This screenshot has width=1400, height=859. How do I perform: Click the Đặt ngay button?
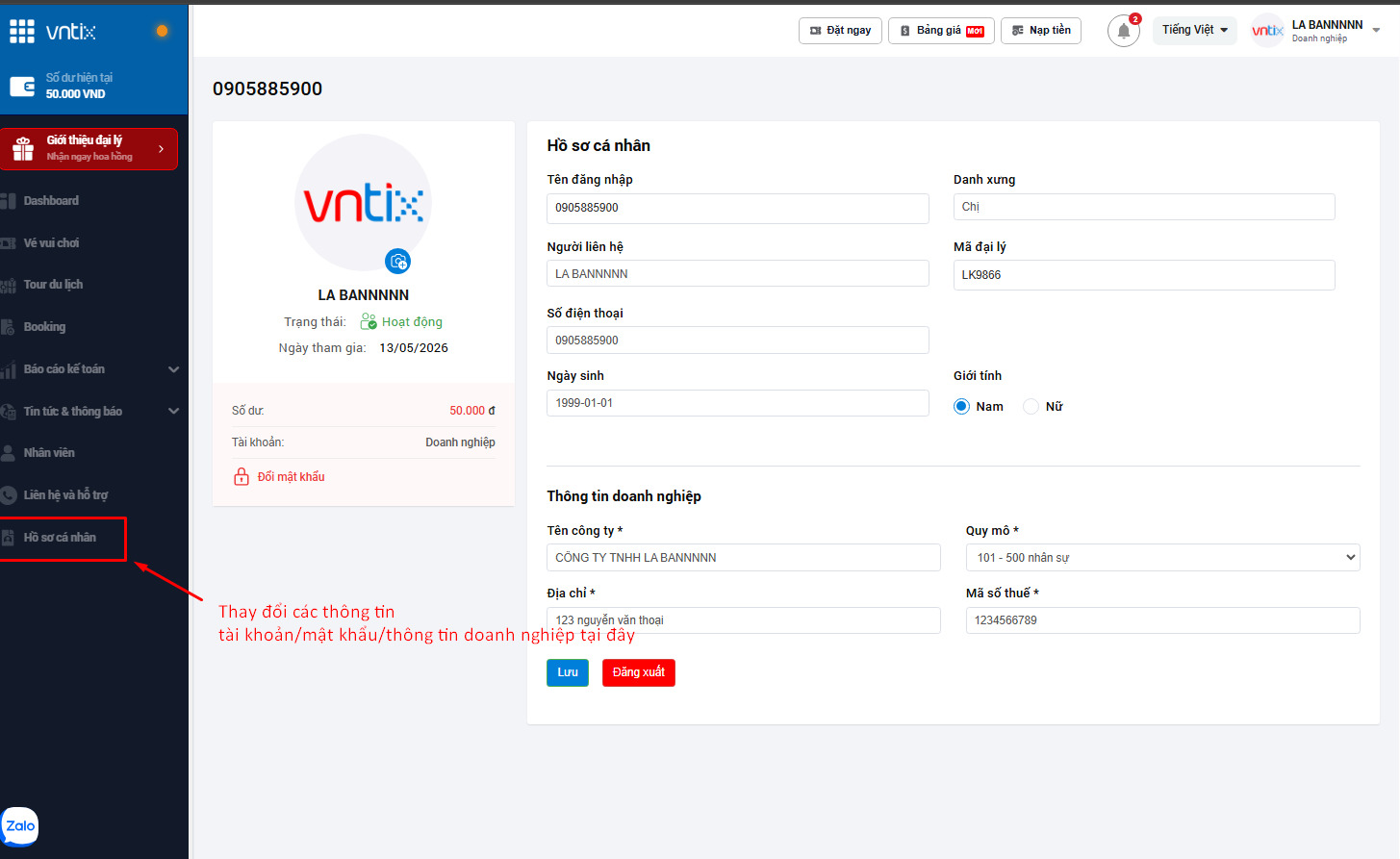(x=840, y=31)
